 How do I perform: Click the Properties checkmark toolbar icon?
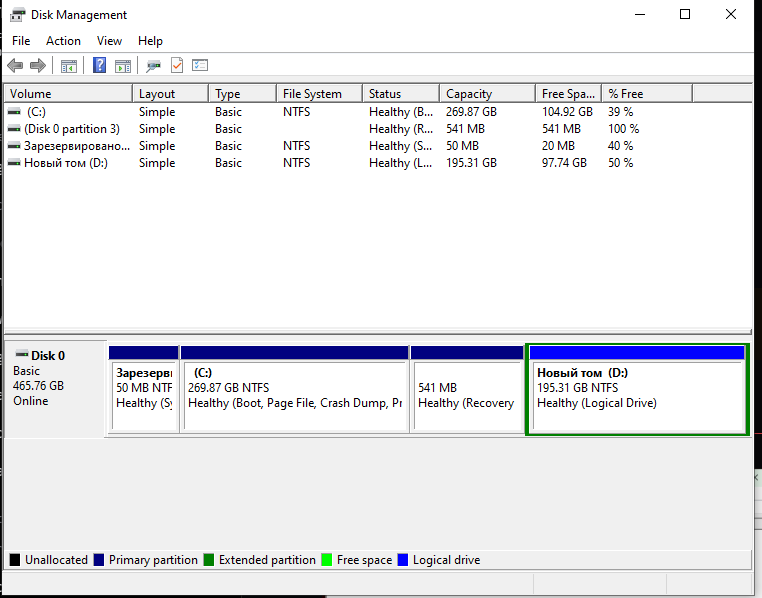click(x=177, y=65)
